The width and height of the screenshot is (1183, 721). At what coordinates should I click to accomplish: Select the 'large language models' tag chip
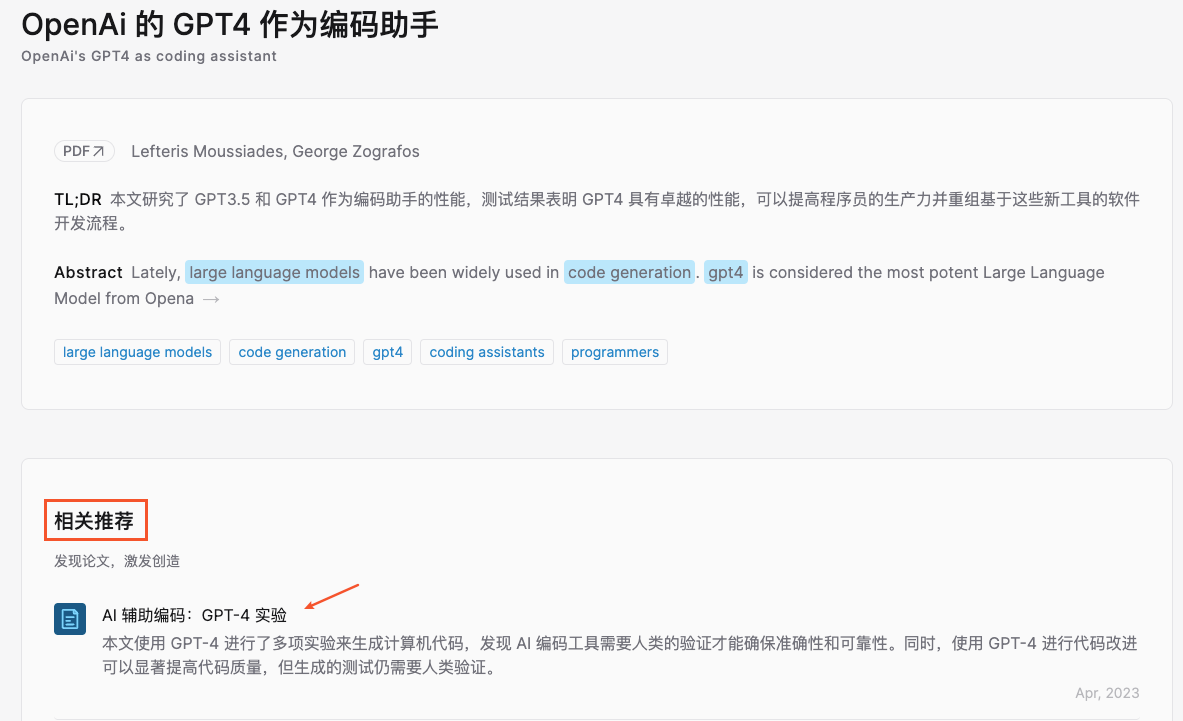click(x=137, y=352)
